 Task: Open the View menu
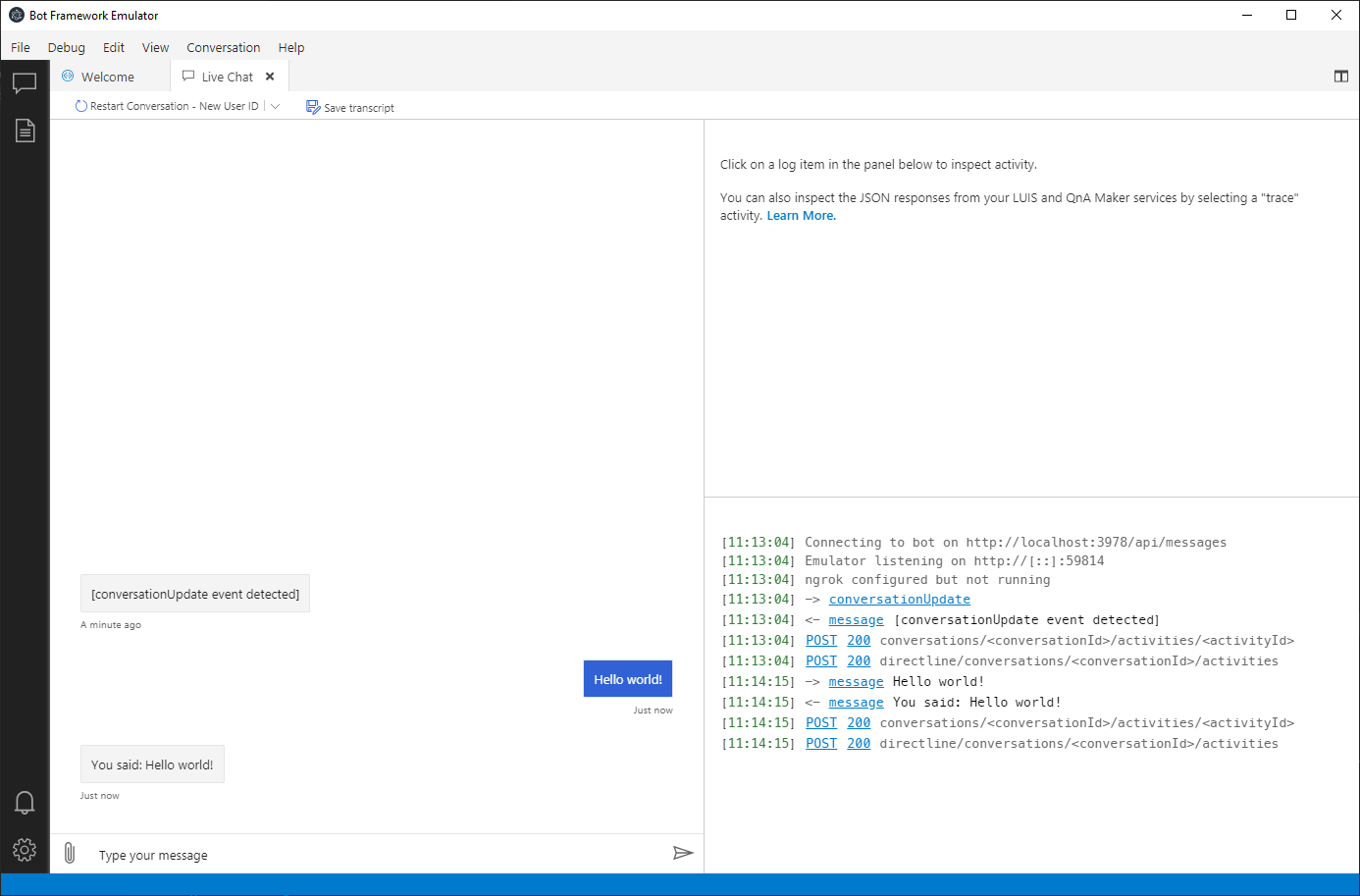(x=155, y=47)
